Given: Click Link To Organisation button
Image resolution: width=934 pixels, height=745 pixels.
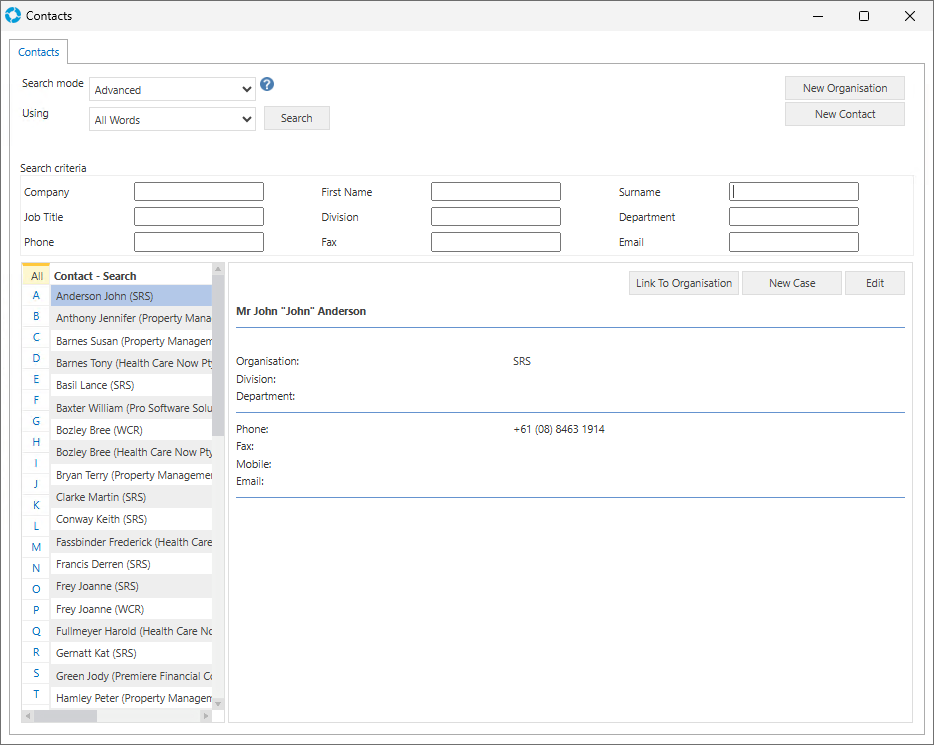Looking at the screenshot, I should pyautogui.click(x=684, y=283).
